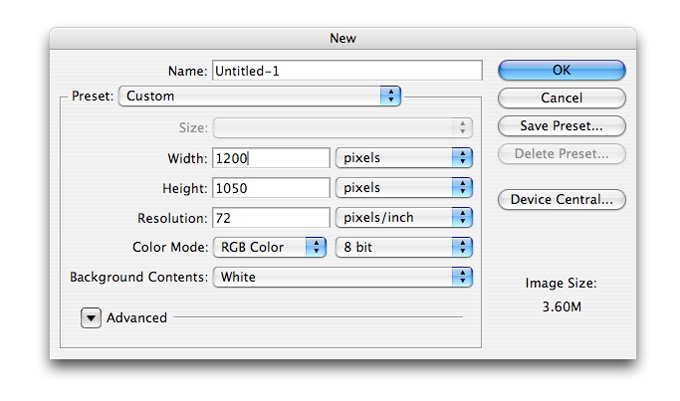
Task: Click the Save Preset... button
Action: point(561,126)
